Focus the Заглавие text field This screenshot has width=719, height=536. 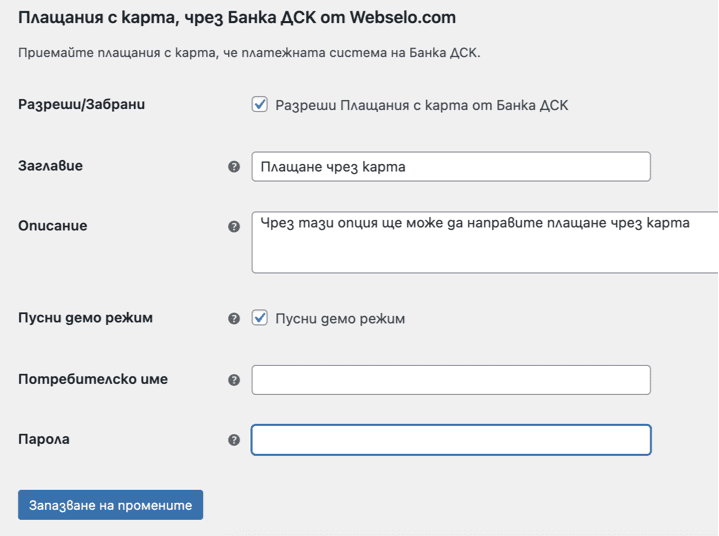click(450, 167)
